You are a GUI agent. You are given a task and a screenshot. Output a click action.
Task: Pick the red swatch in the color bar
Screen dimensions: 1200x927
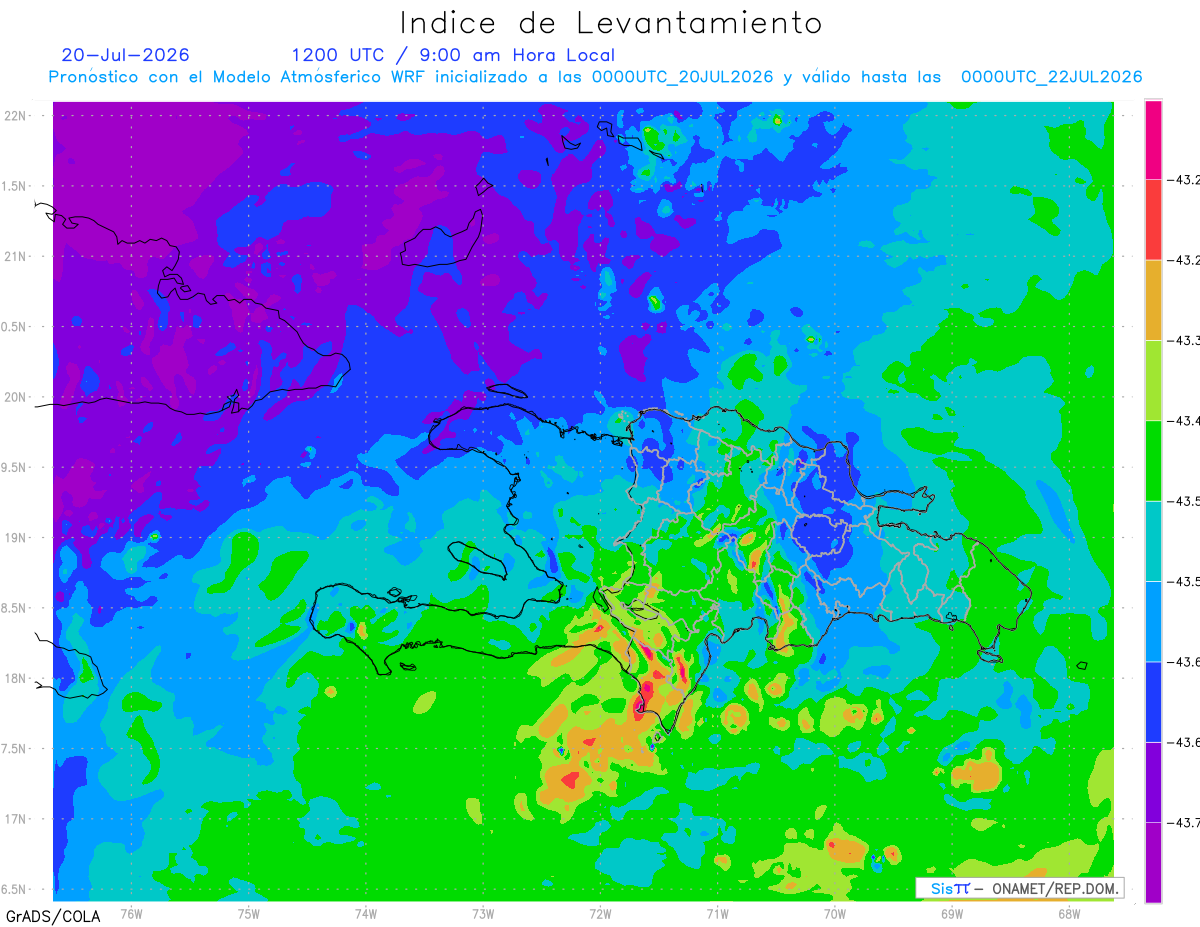1153,220
